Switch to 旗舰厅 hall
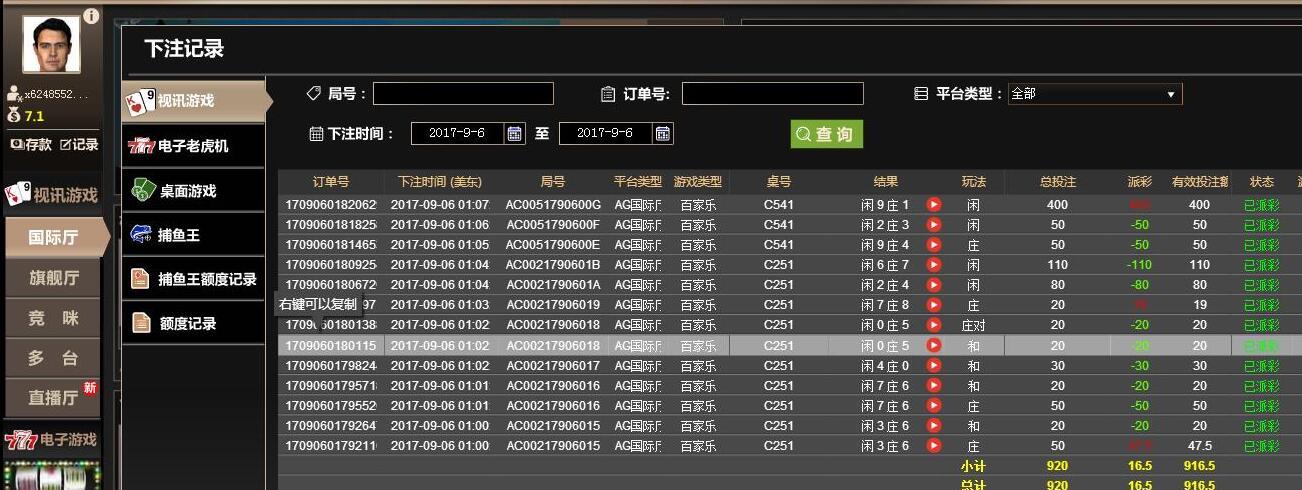The image size is (1302, 490). tap(53, 278)
